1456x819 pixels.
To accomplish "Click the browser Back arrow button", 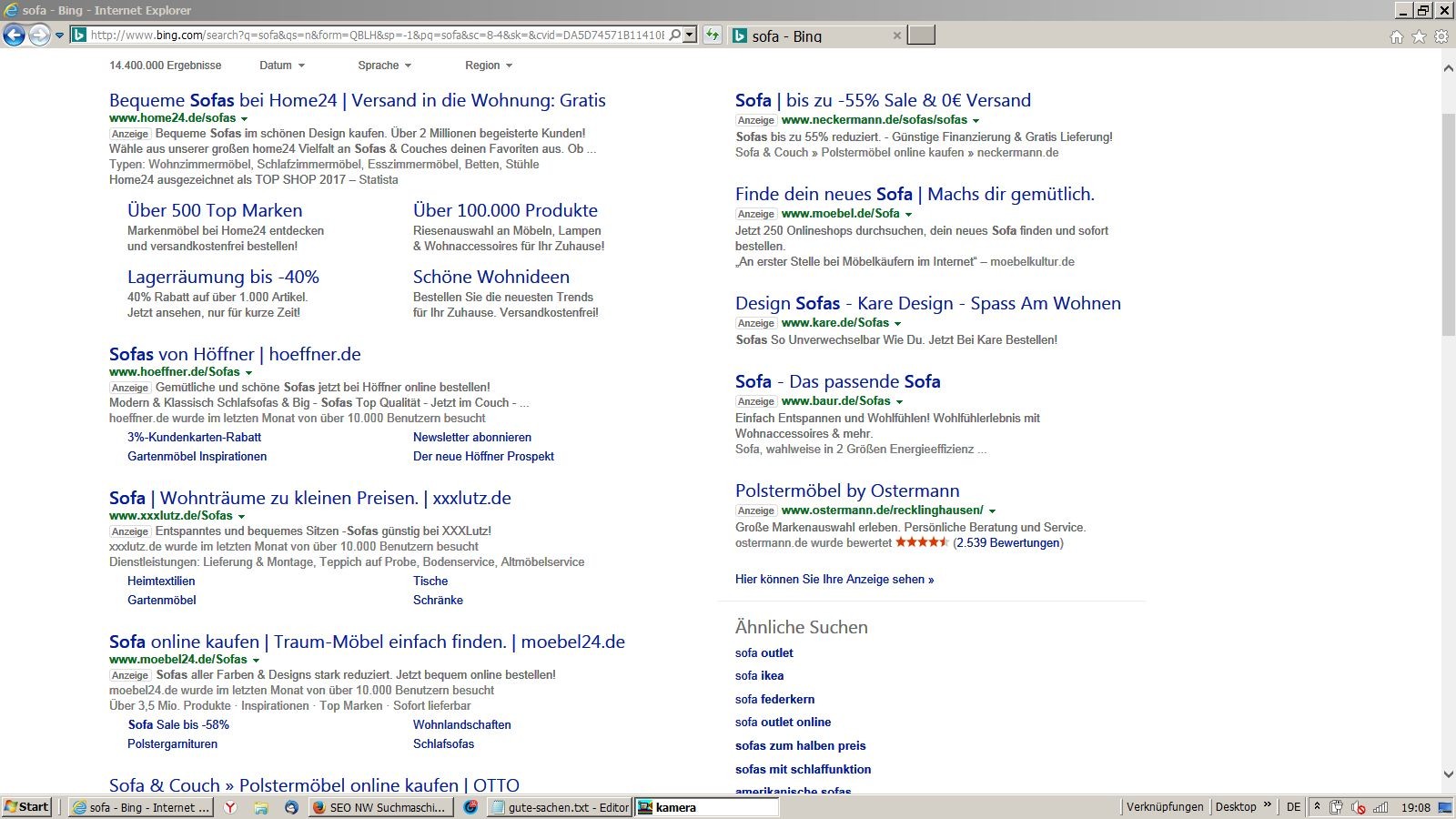I will click(x=14, y=35).
